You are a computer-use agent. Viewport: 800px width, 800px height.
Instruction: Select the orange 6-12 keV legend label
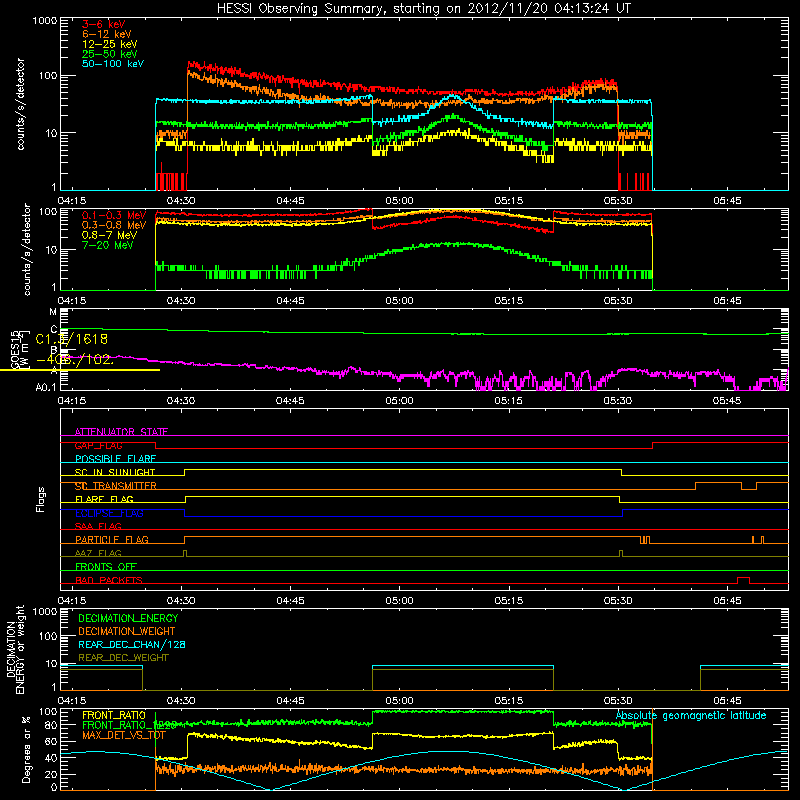pyautogui.click(x=107, y=34)
